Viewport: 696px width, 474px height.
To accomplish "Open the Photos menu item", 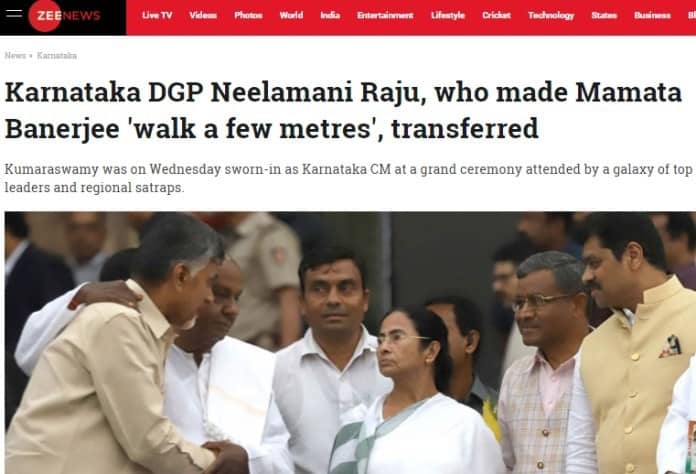I will click(248, 16).
